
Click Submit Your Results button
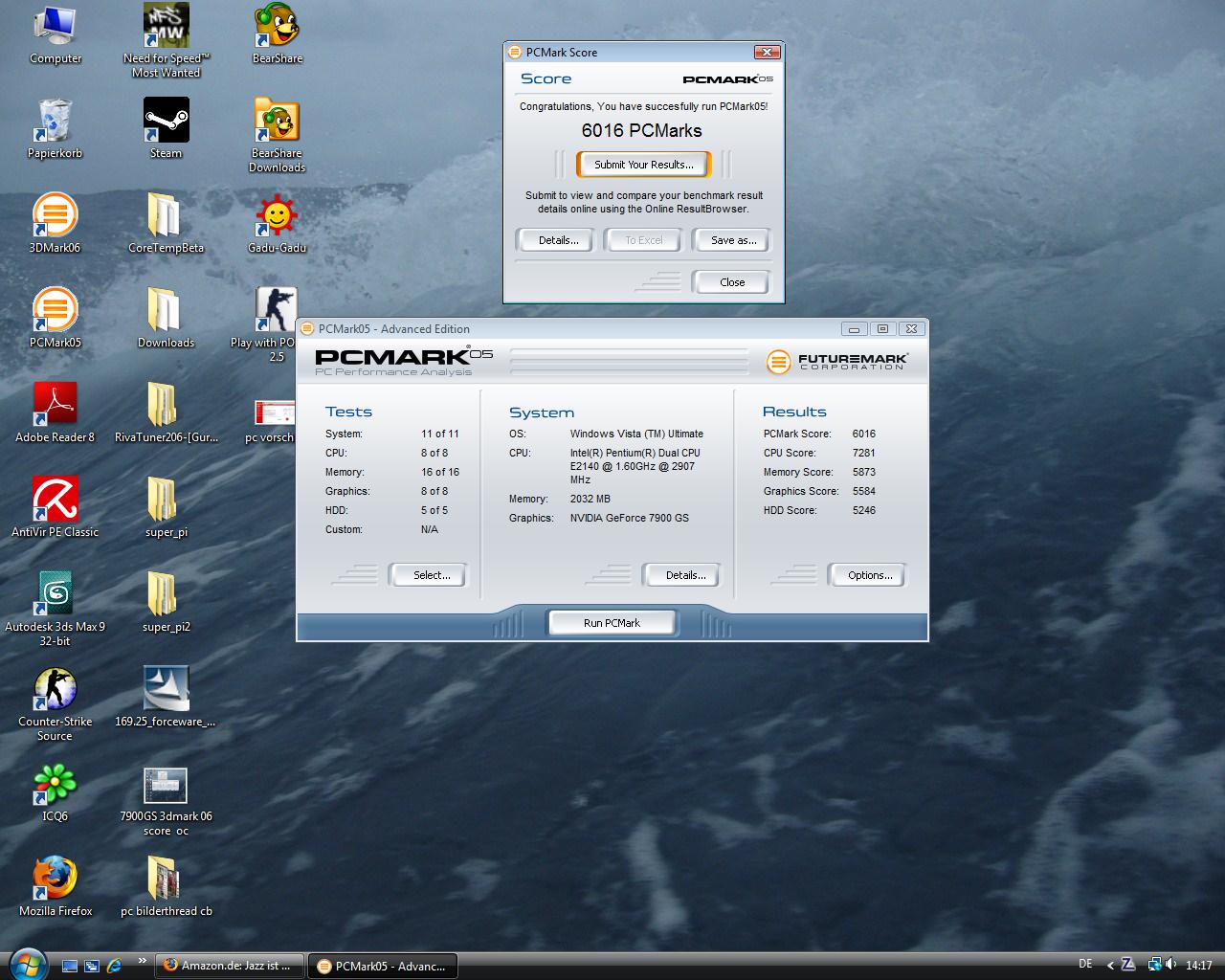[643, 165]
